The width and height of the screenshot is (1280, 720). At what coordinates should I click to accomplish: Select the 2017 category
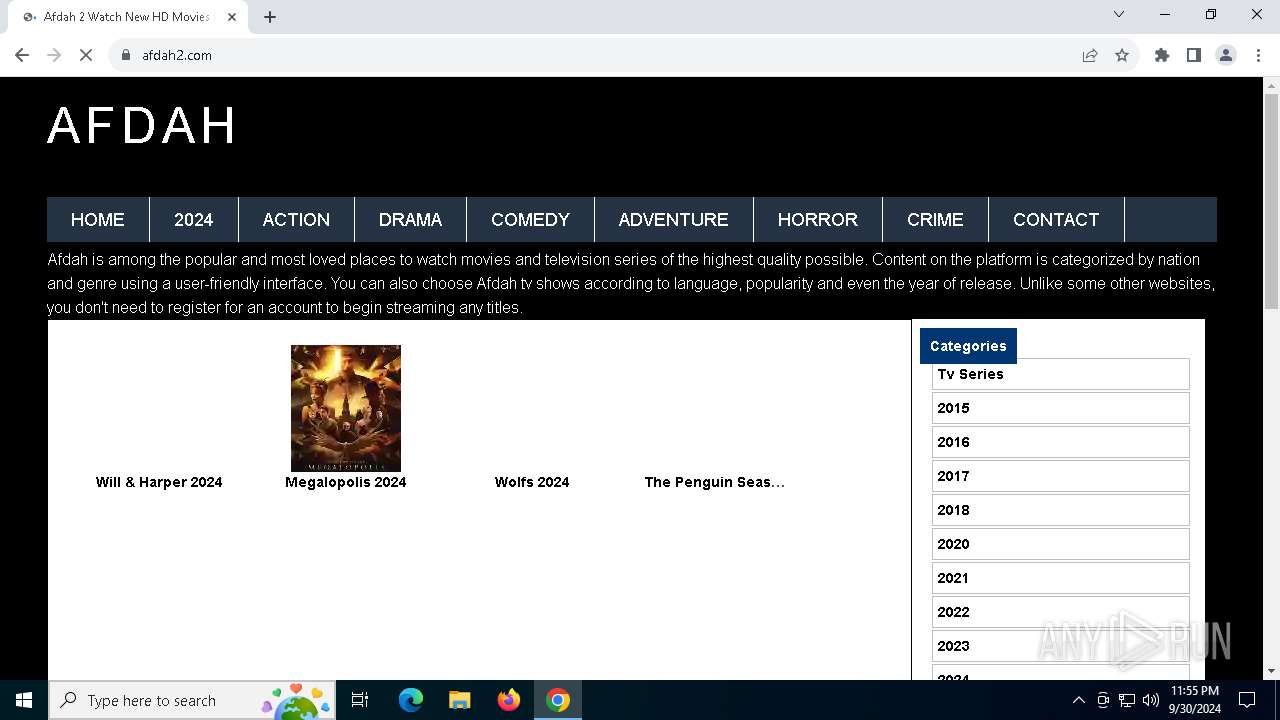pos(1061,476)
